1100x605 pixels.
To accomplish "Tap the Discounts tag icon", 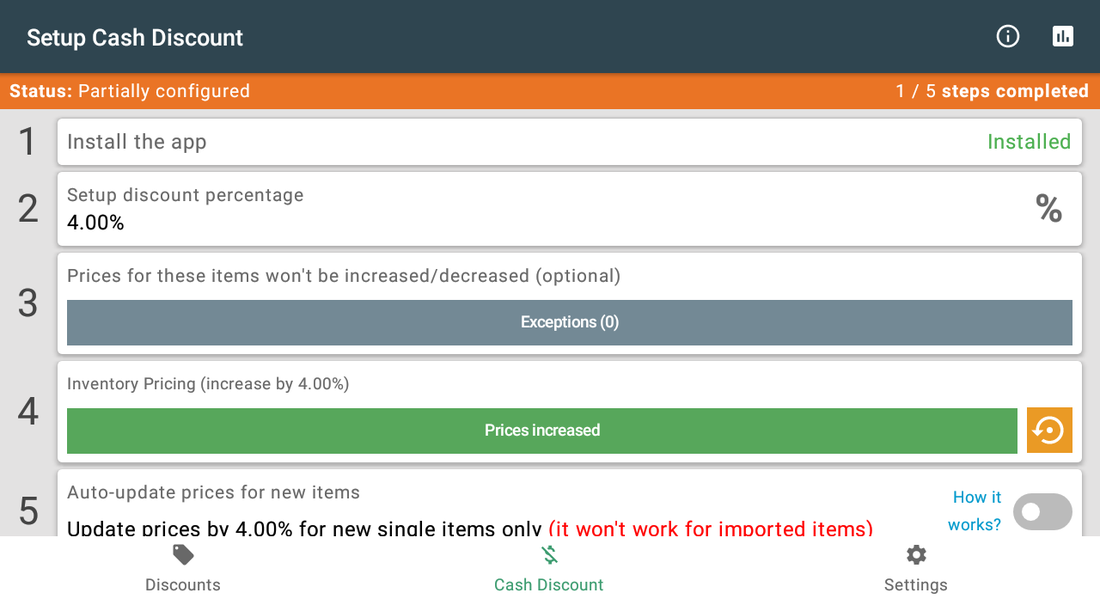I will click(x=183, y=555).
